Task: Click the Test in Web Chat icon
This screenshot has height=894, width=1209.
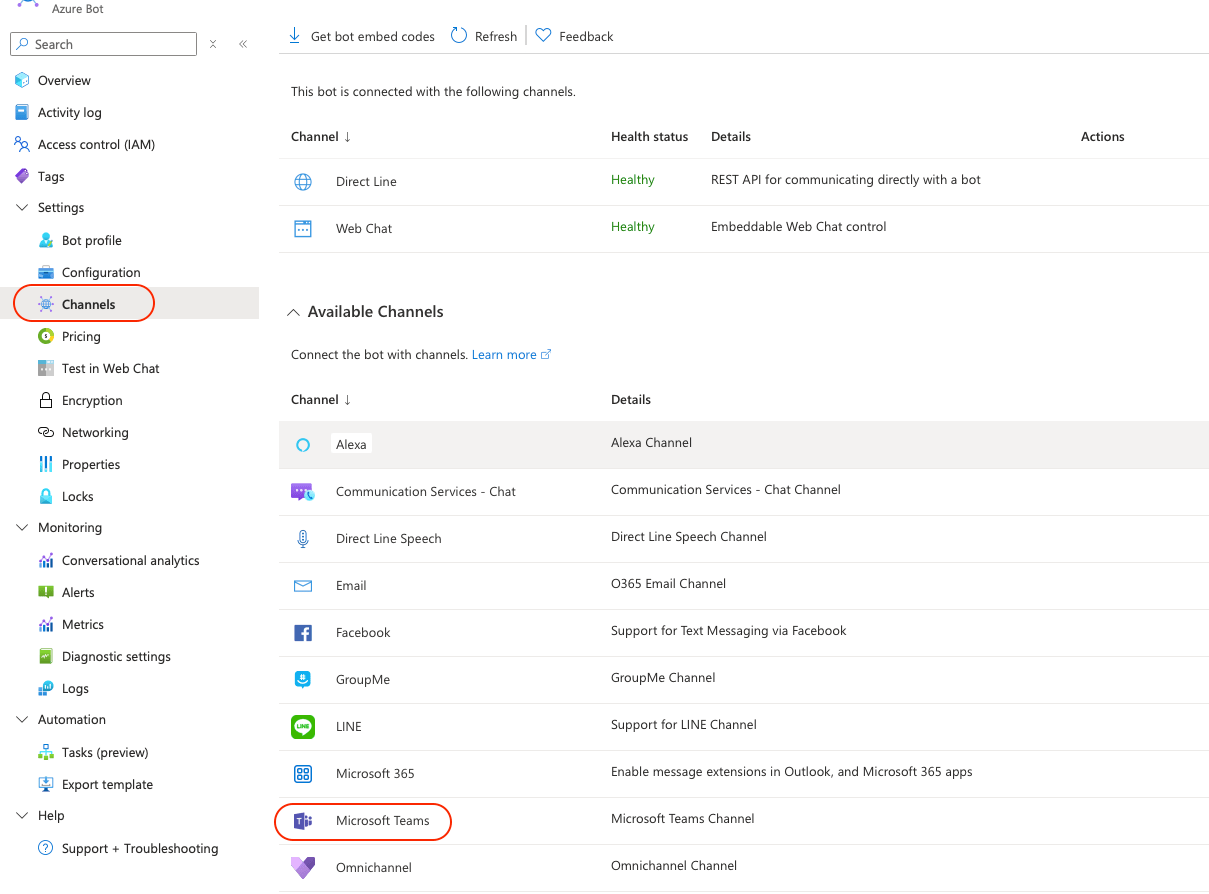Action: 46,368
